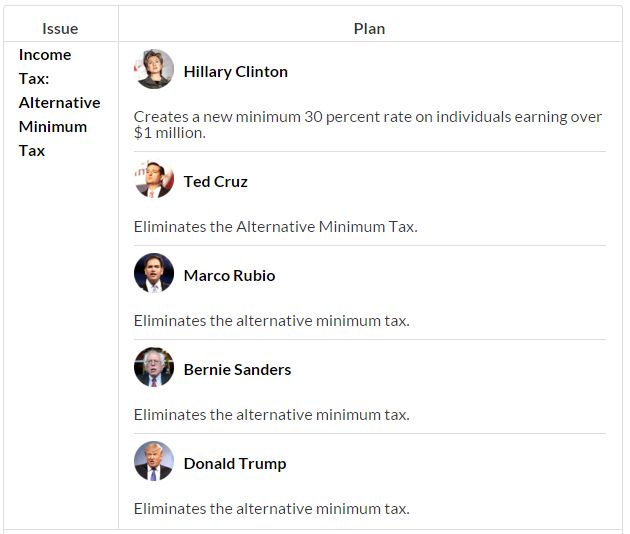This screenshot has height=534, width=630.
Task: Select the Ted Cruz name
Action: coord(215,182)
